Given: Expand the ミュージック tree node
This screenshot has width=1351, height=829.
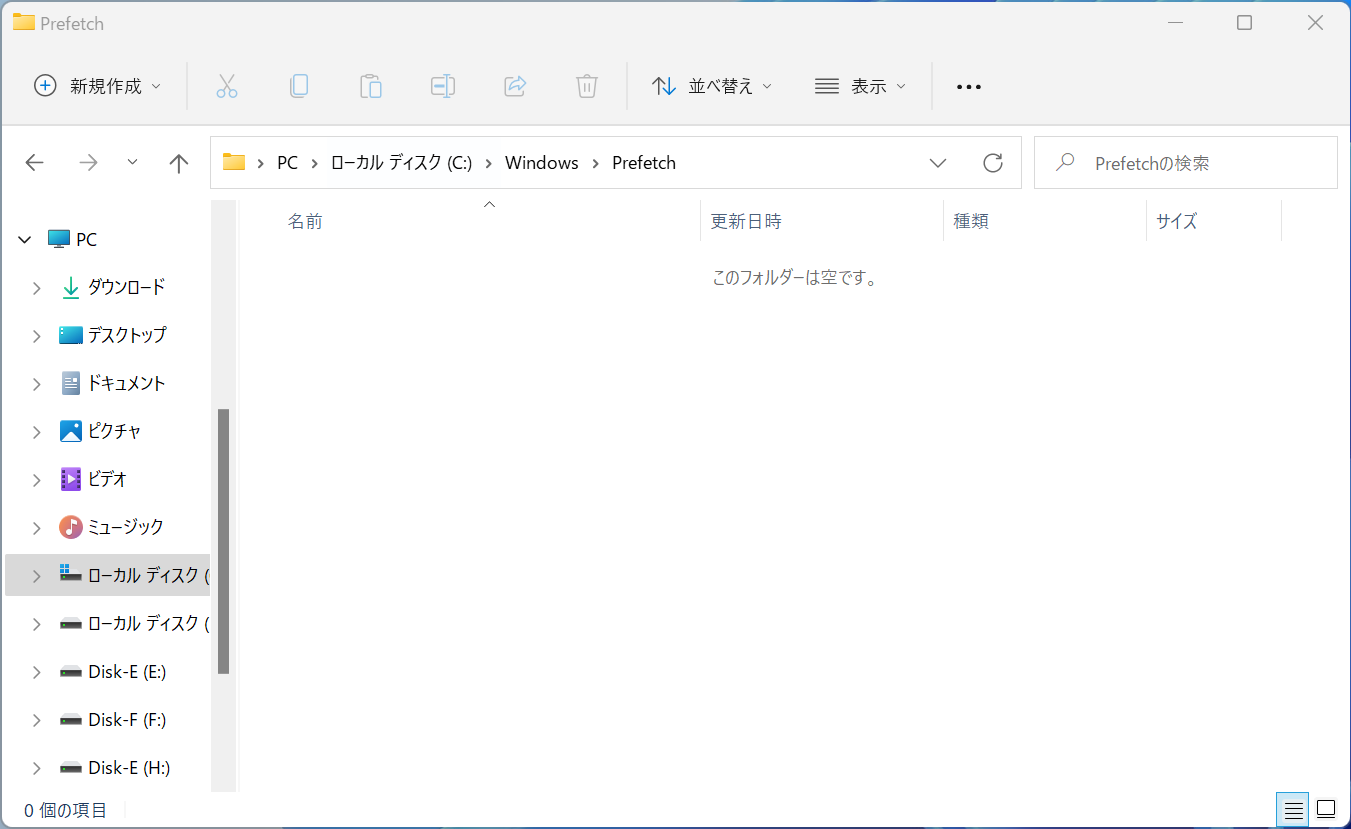Looking at the screenshot, I should click(36, 528).
